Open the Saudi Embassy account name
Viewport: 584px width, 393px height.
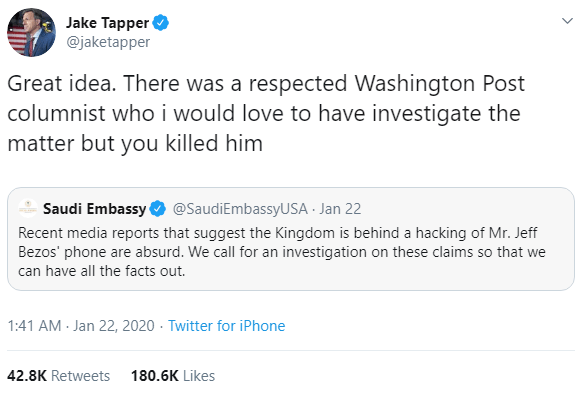click(x=94, y=209)
